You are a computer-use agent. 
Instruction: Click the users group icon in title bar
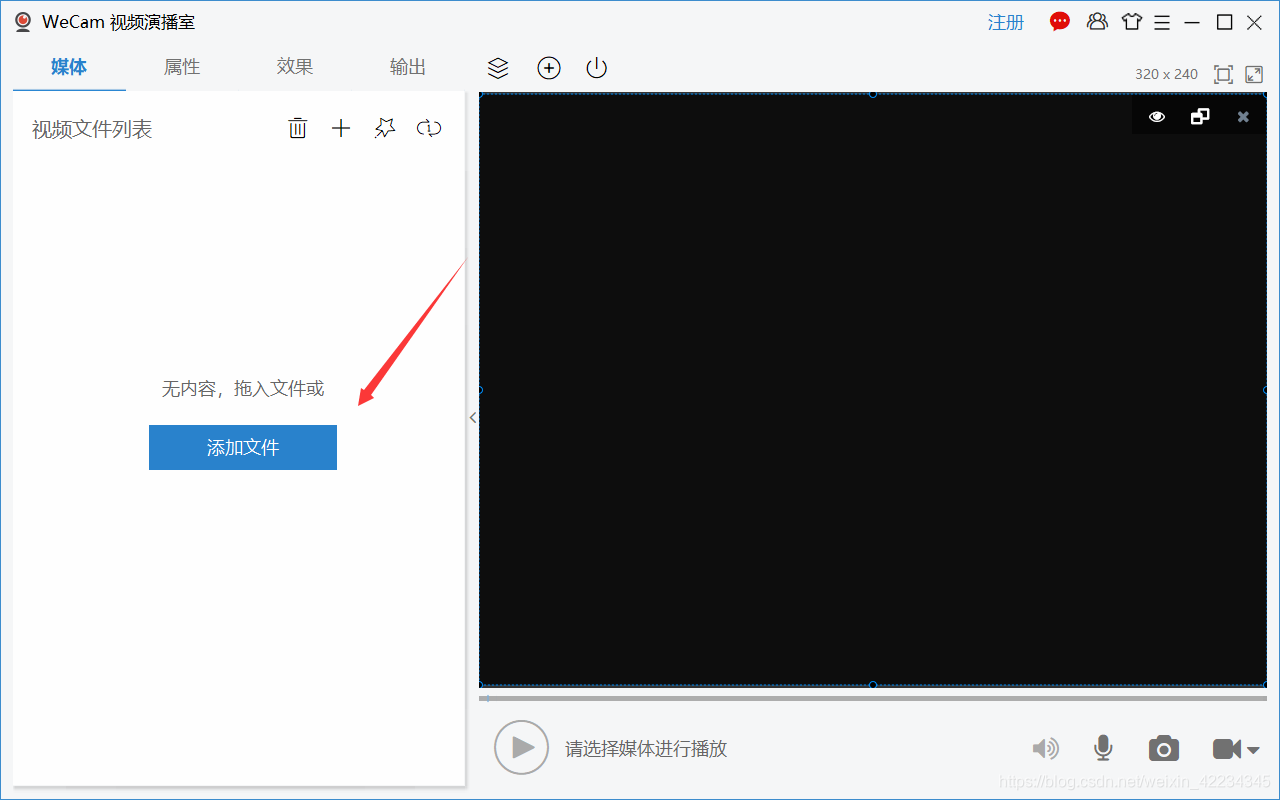1098,21
